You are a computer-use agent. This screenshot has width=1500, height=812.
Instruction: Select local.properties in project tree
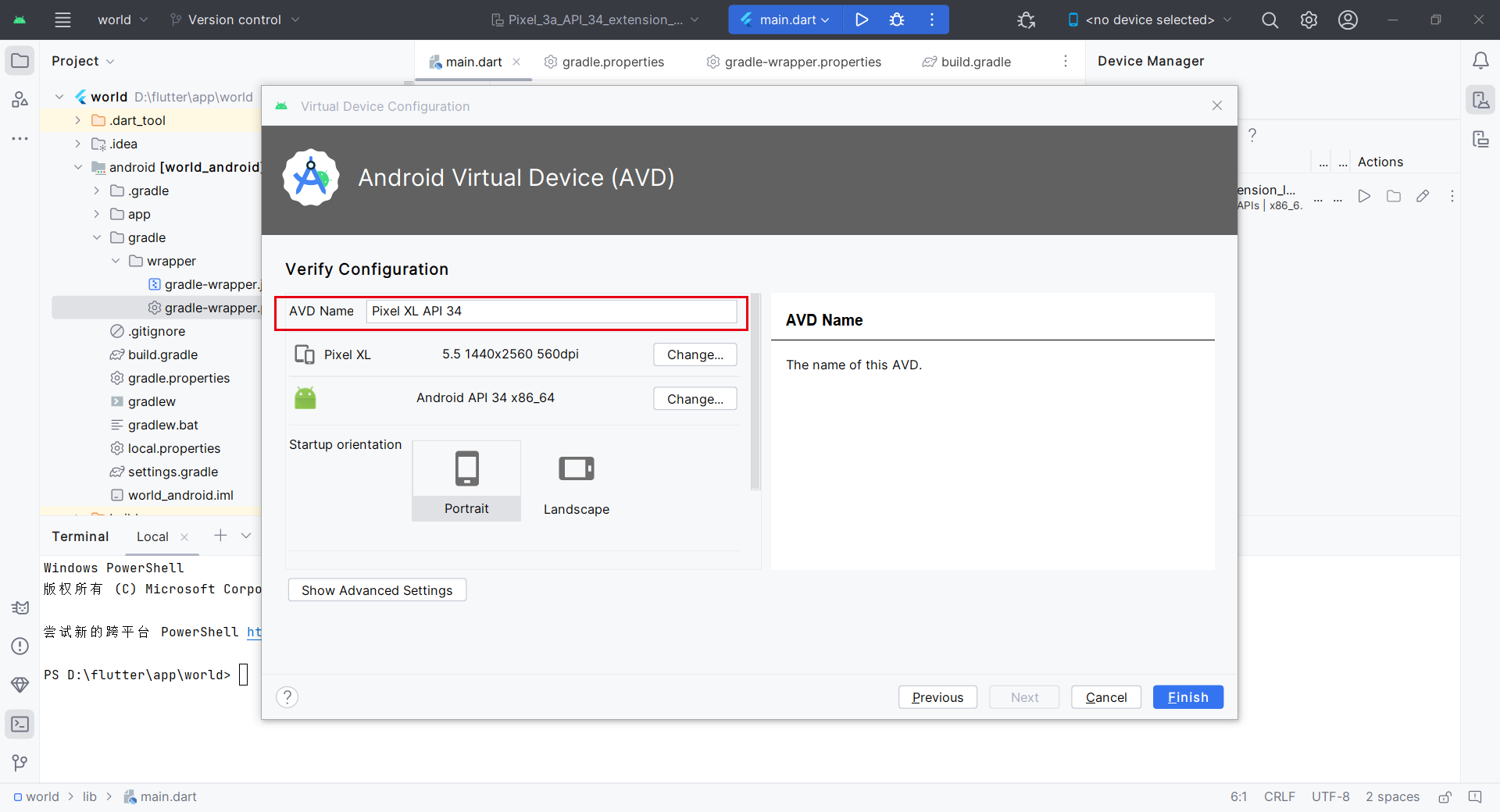[x=174, y=448]
